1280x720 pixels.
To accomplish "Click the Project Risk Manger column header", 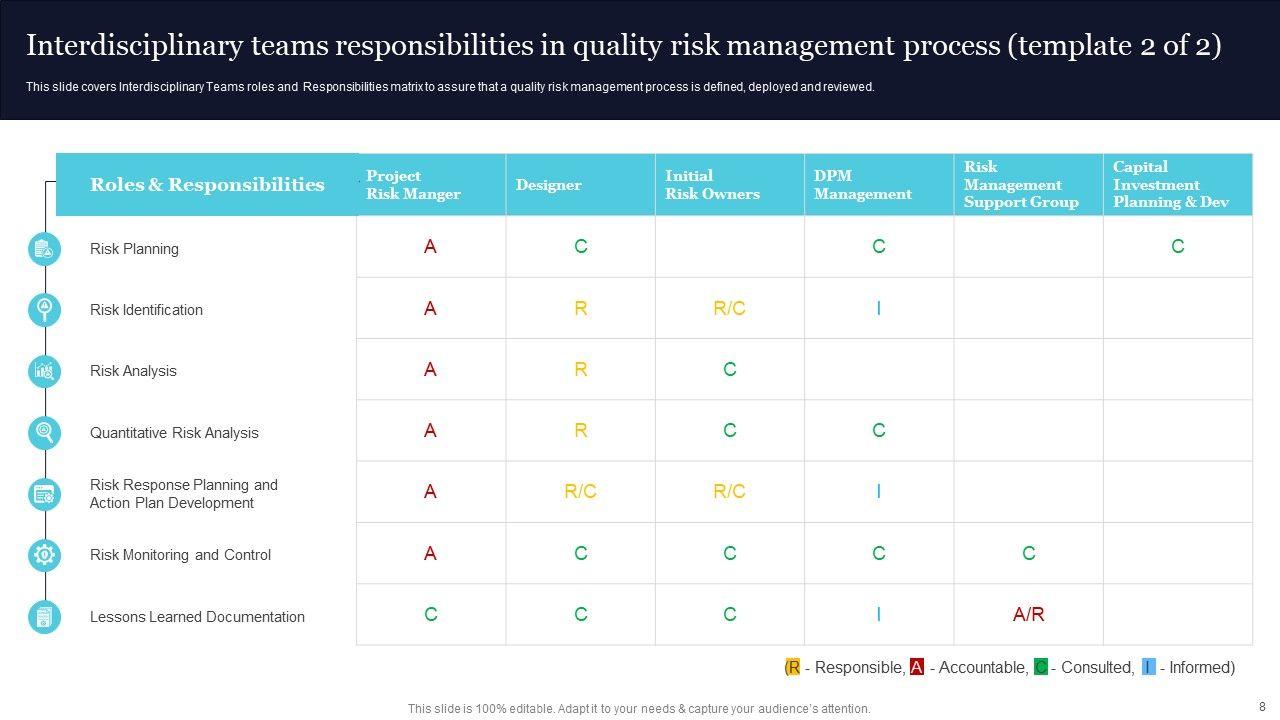I will point(413,185).
